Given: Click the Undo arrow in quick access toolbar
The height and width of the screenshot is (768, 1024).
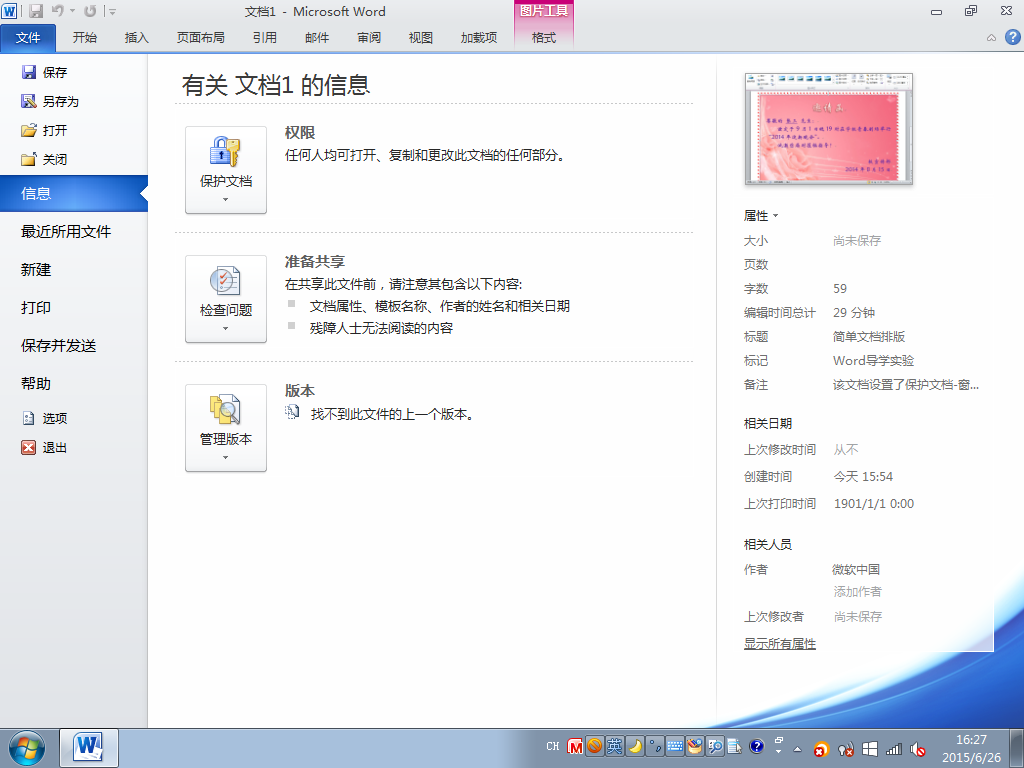Looking at the screenshot, I should [57, 11].
